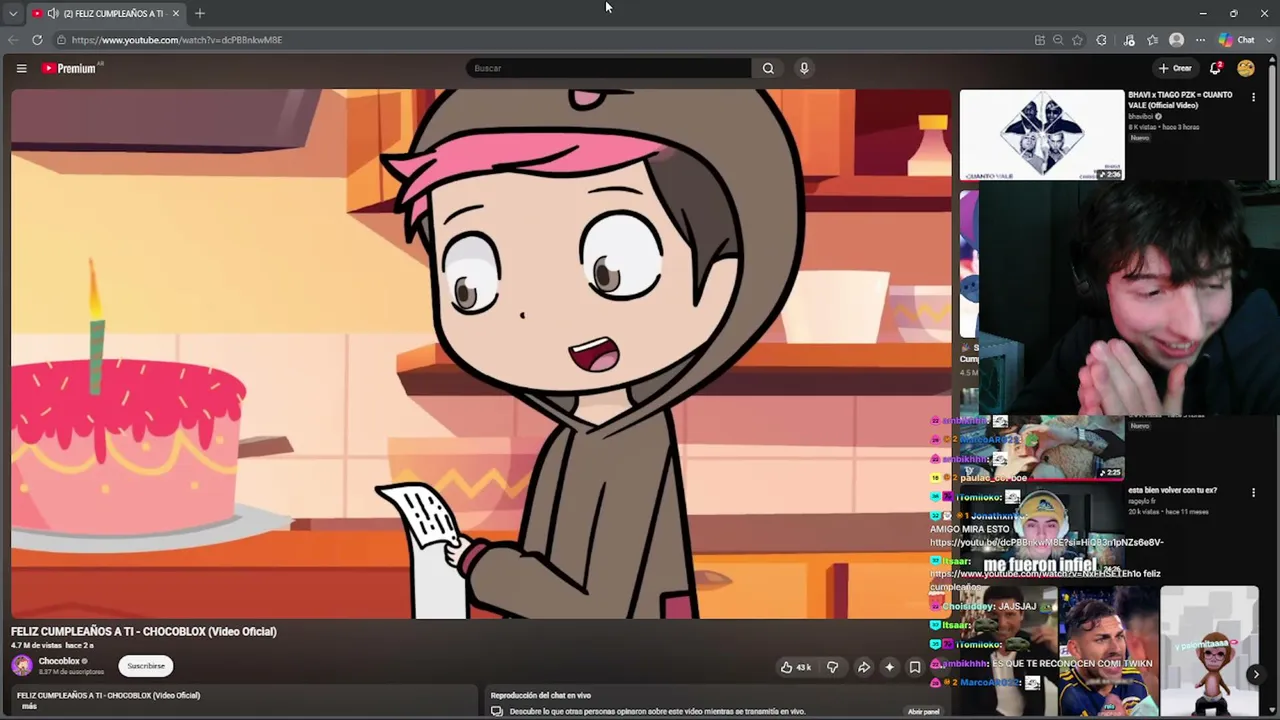Open the media control music icon

(x=1129, y=40)
